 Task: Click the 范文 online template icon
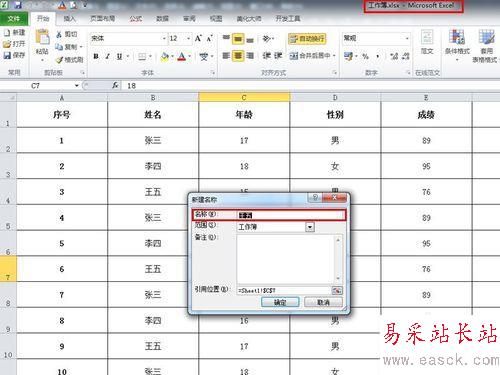click(427, 37)
